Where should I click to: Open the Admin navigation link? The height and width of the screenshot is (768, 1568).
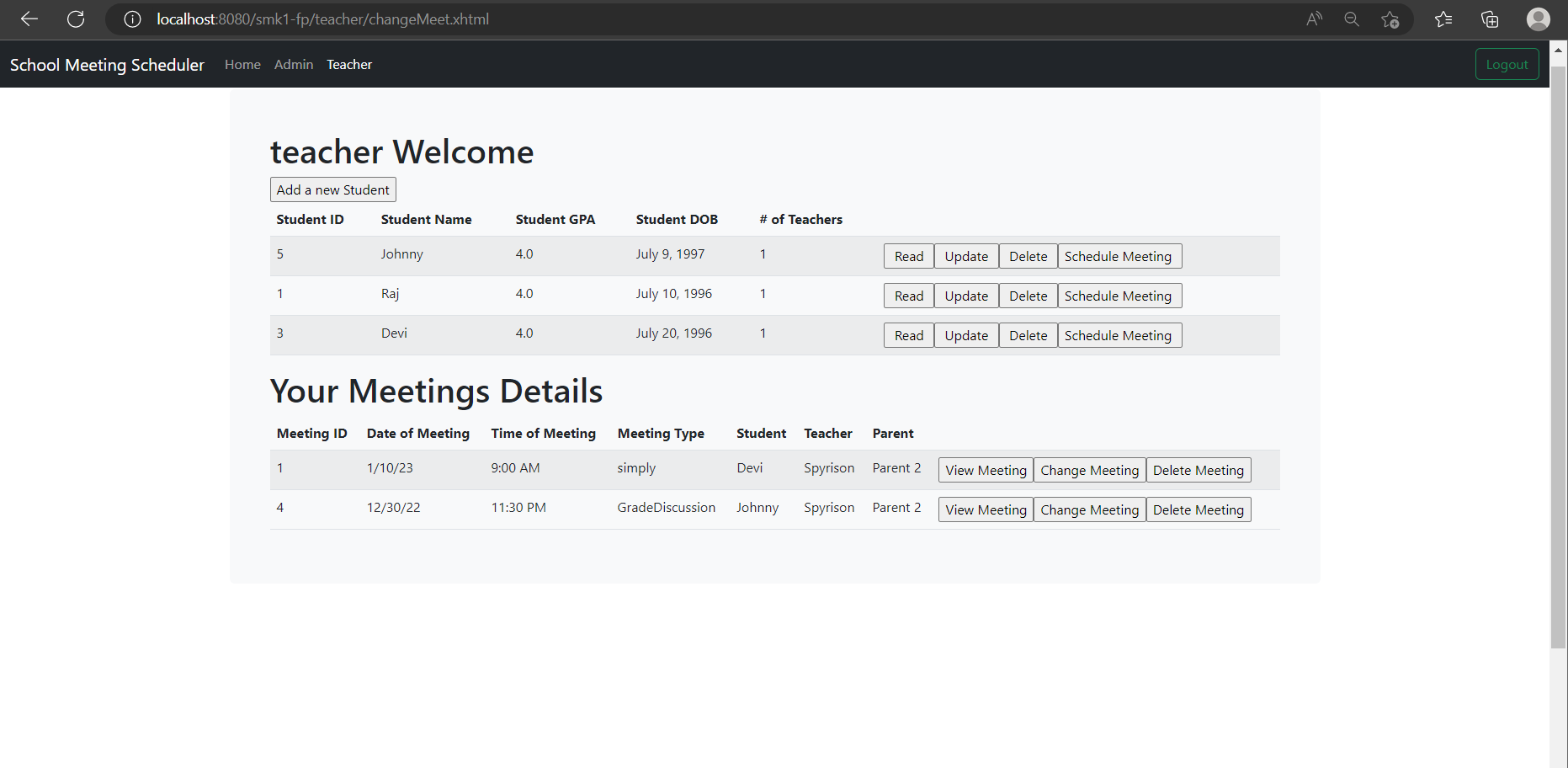[x=294, y=65]
